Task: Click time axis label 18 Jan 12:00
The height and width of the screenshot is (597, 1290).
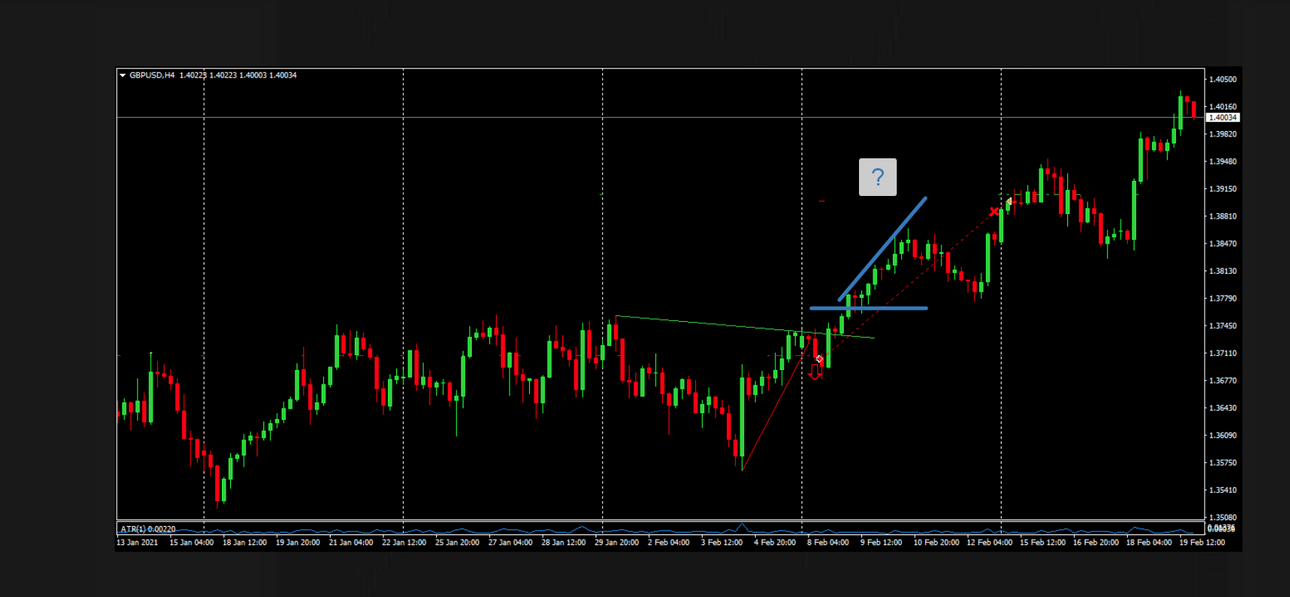Action: (244, 542)
